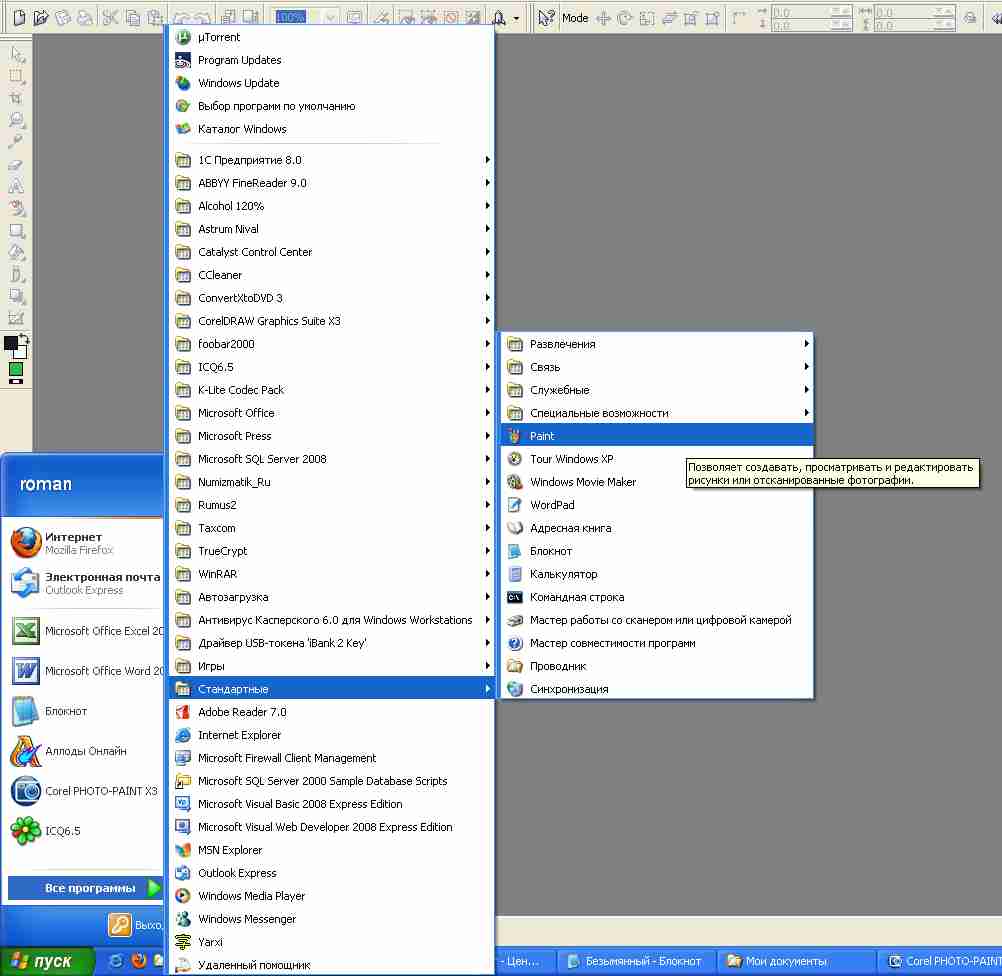Image resolution: width=1002 pixels, height=976 pixels.
Task: Open Калькулятор
Action: click(x=657, y=574)
